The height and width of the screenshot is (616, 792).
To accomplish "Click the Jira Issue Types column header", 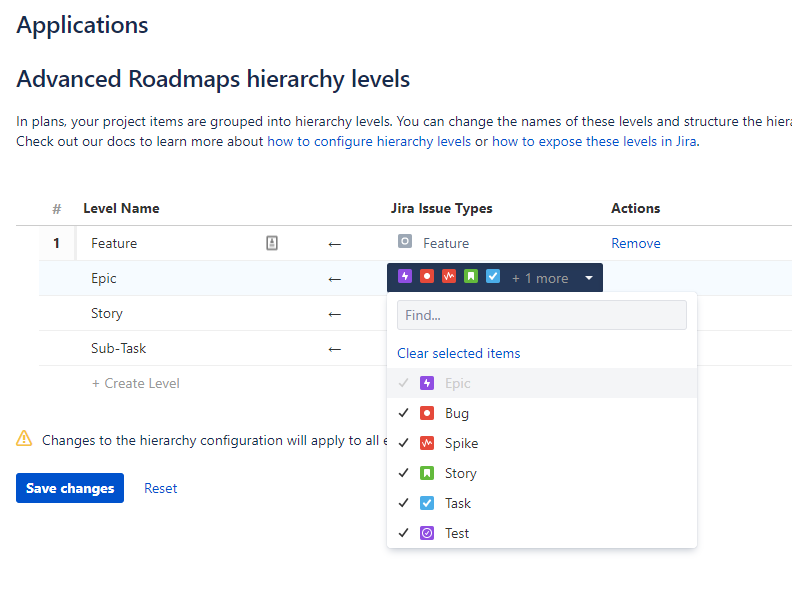I will click(441, 208).
